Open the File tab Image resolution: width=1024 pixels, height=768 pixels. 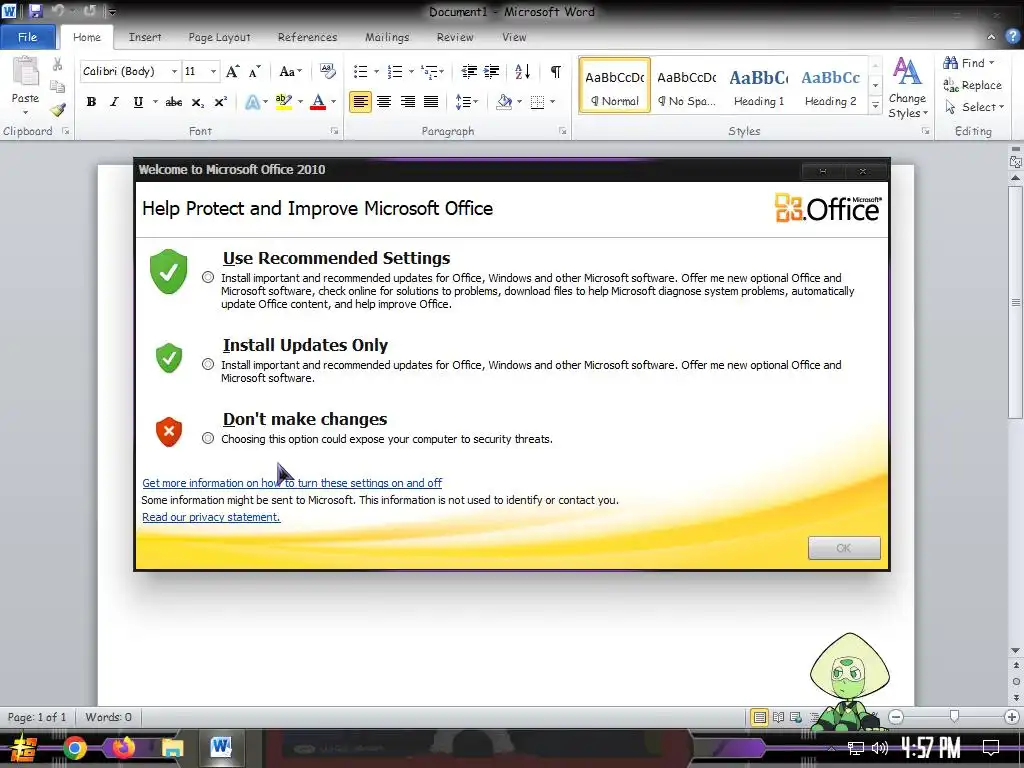click(27, 37)
